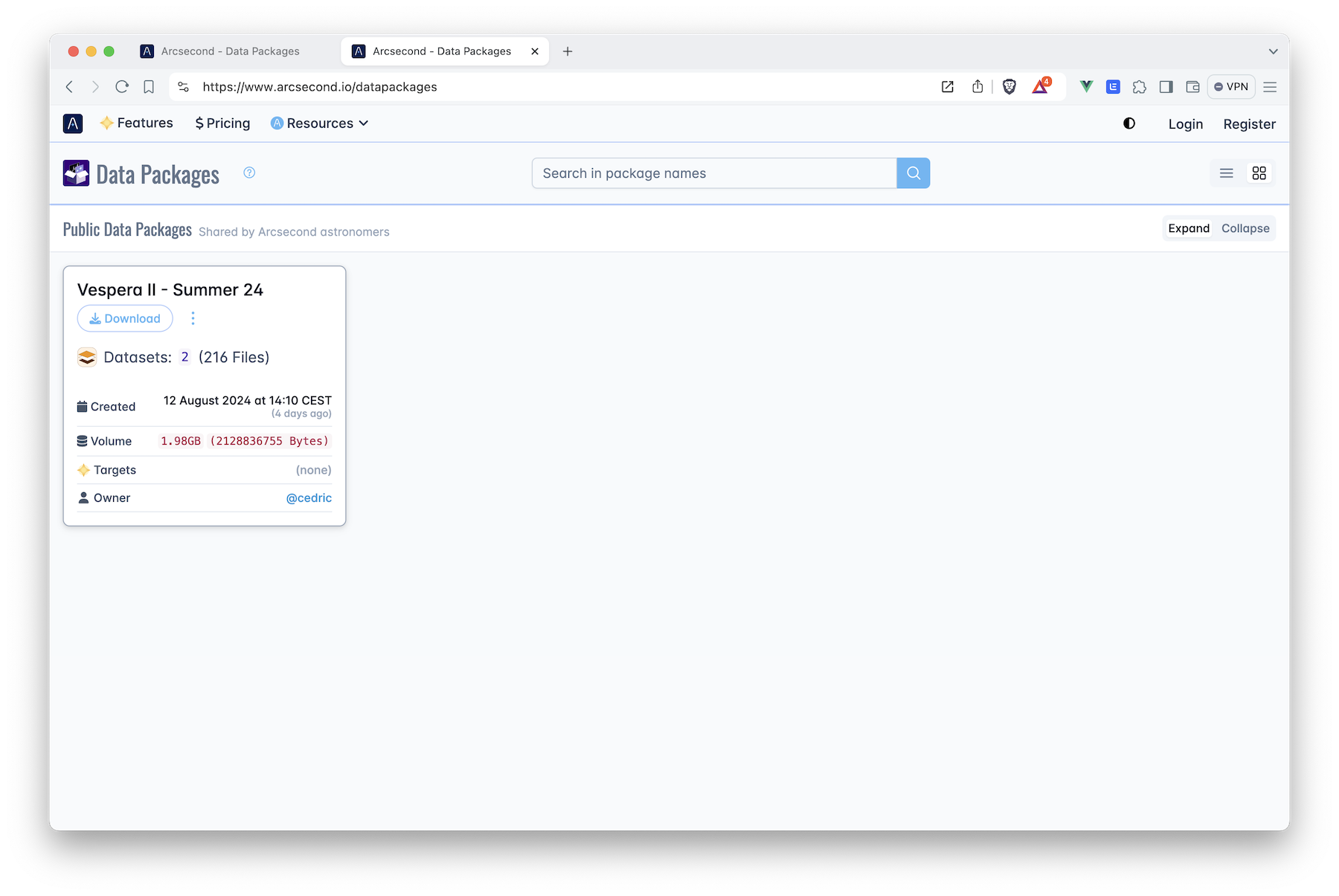The height and width of the screenshot is (896, 1339).
Task: Open the Pricing menu item
Action: [222, 123]
